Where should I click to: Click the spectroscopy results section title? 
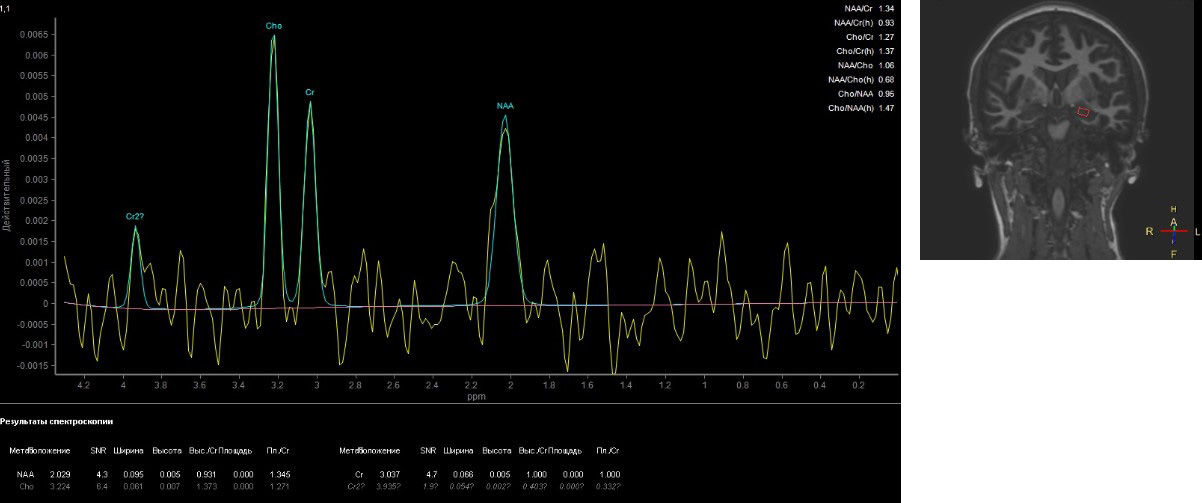(x=50, y=424)
